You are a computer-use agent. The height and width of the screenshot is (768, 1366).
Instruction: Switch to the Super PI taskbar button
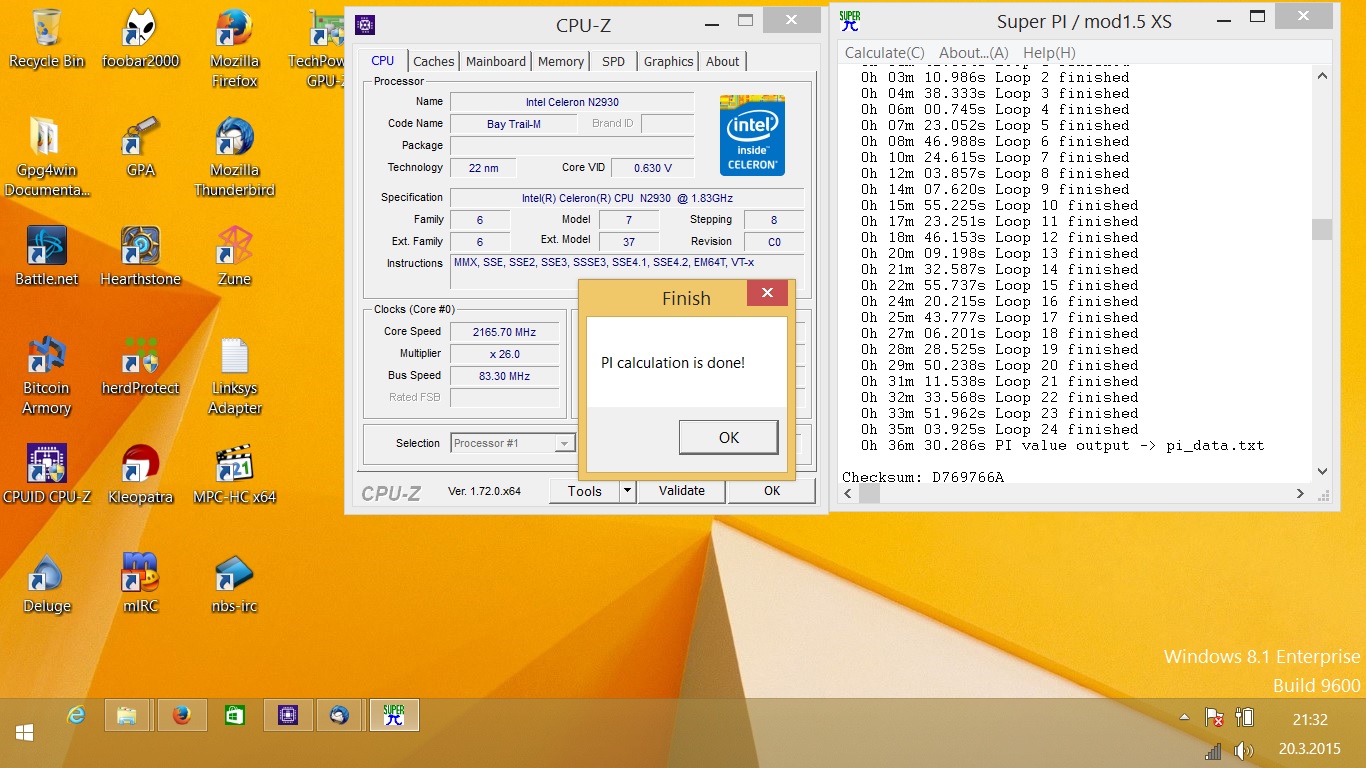pos(394,715)
